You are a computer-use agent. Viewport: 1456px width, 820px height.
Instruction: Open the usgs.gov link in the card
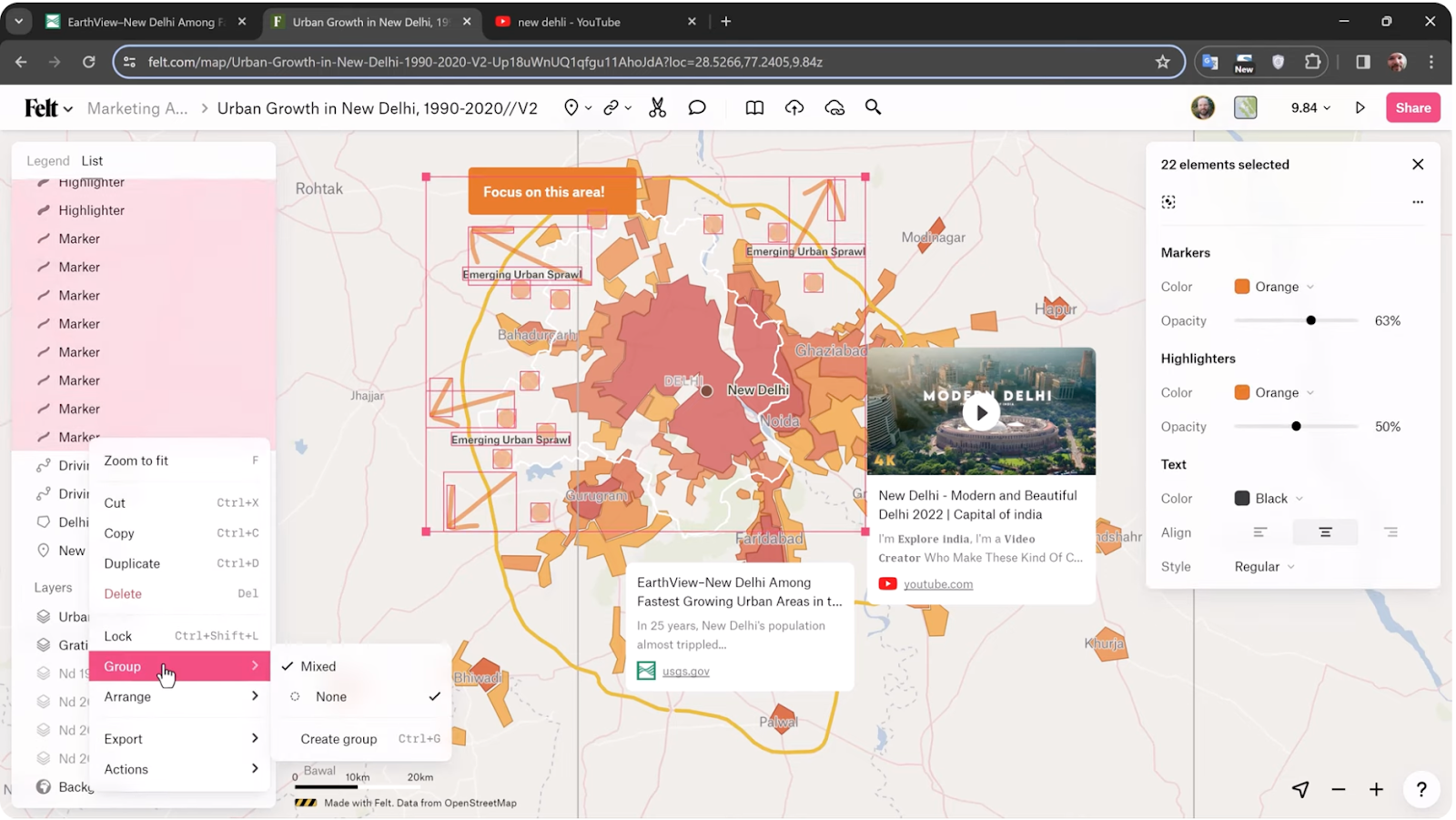pyautogui.click(x=684, y=671)
